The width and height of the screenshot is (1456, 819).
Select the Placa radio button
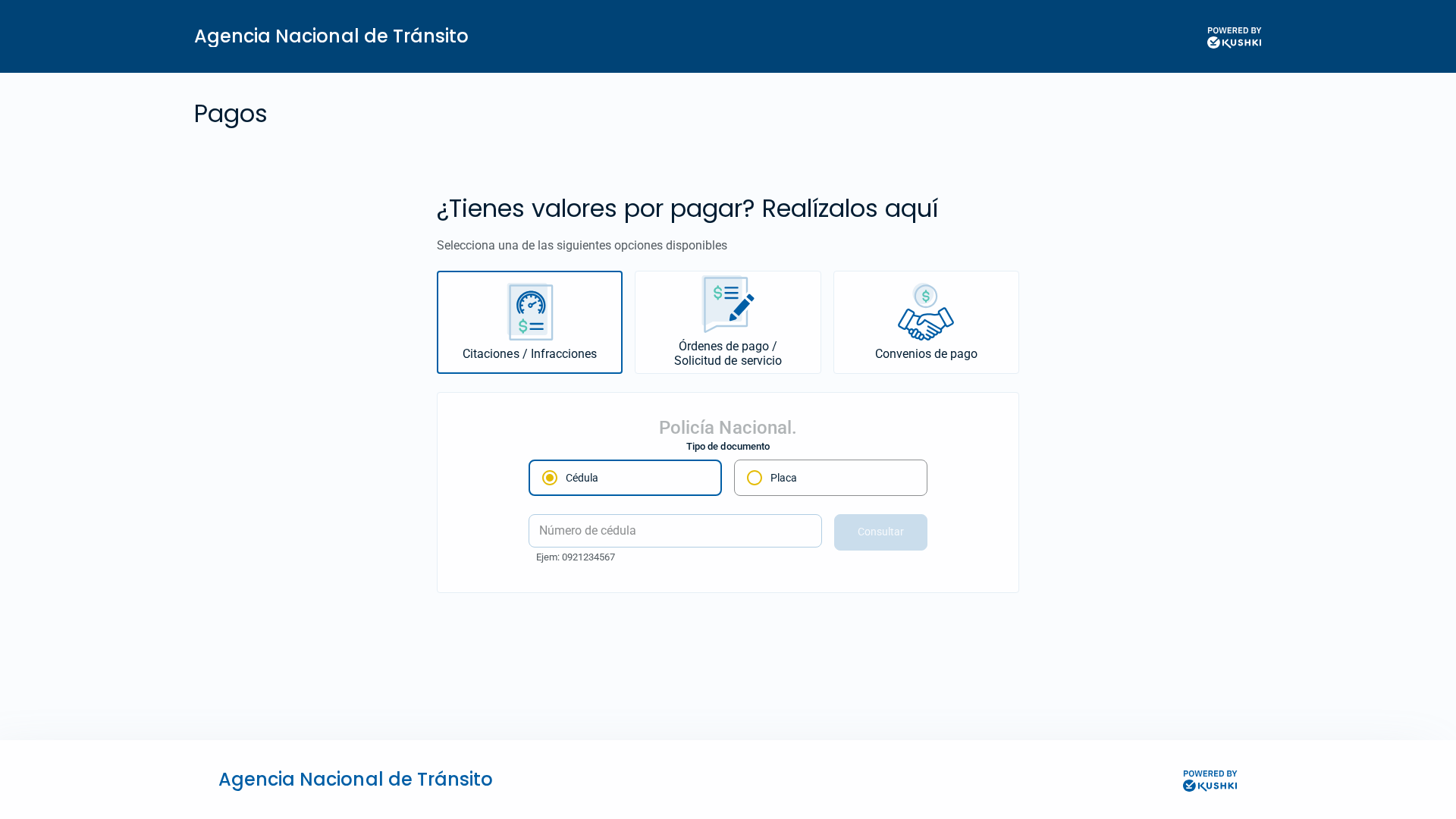[x=755, y=478]
